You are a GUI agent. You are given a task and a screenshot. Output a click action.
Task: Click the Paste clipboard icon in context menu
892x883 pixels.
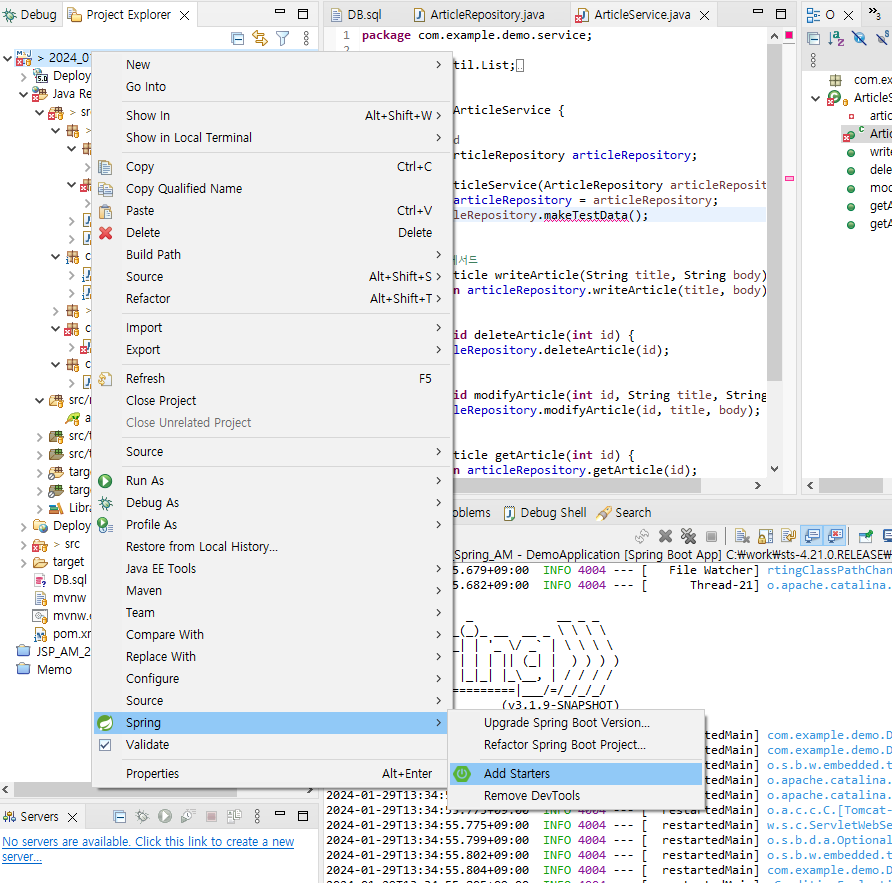point(105,211)
